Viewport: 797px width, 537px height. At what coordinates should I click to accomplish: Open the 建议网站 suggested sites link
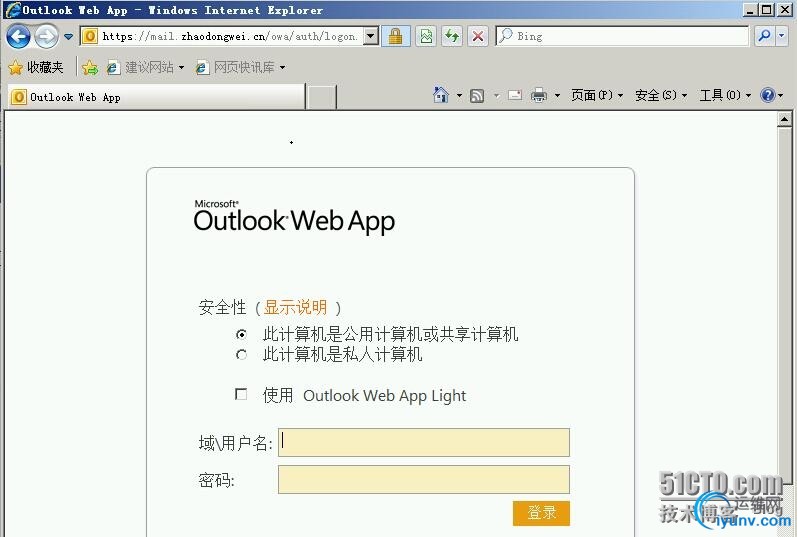[x=145, y=67]
